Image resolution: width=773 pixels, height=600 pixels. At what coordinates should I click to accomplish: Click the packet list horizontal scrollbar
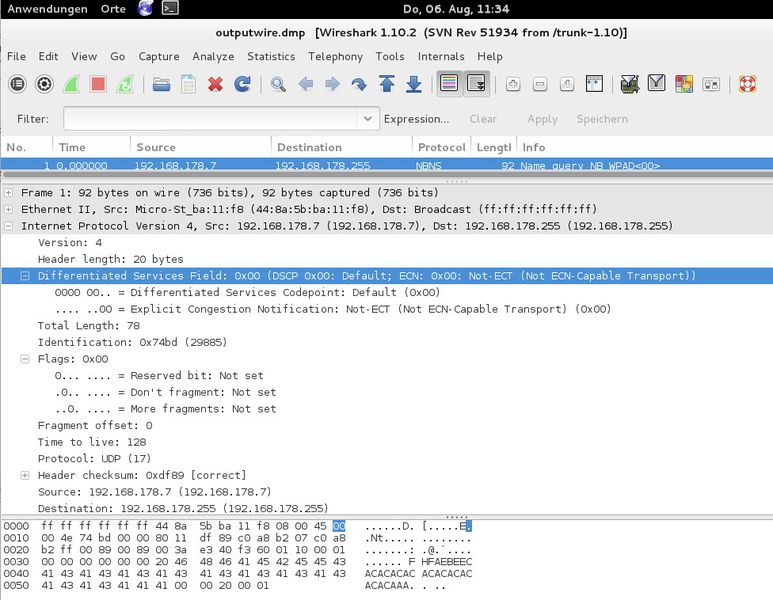click(x=386, y=174)
